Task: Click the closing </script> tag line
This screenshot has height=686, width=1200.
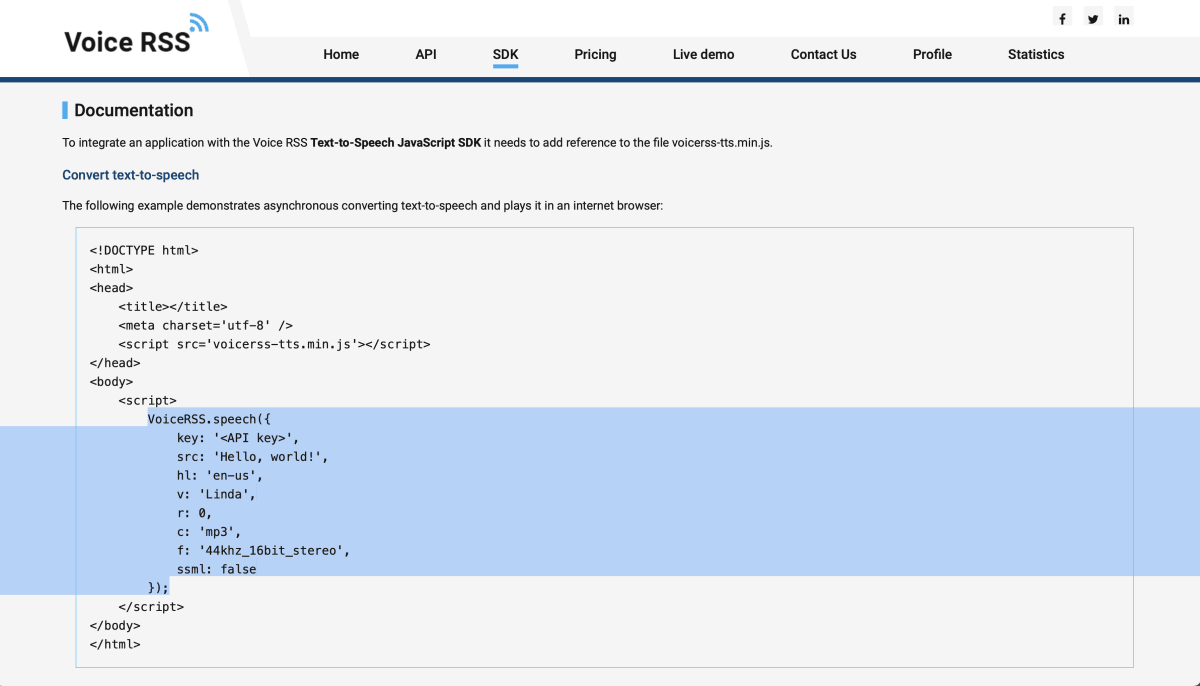Action: 151,606
